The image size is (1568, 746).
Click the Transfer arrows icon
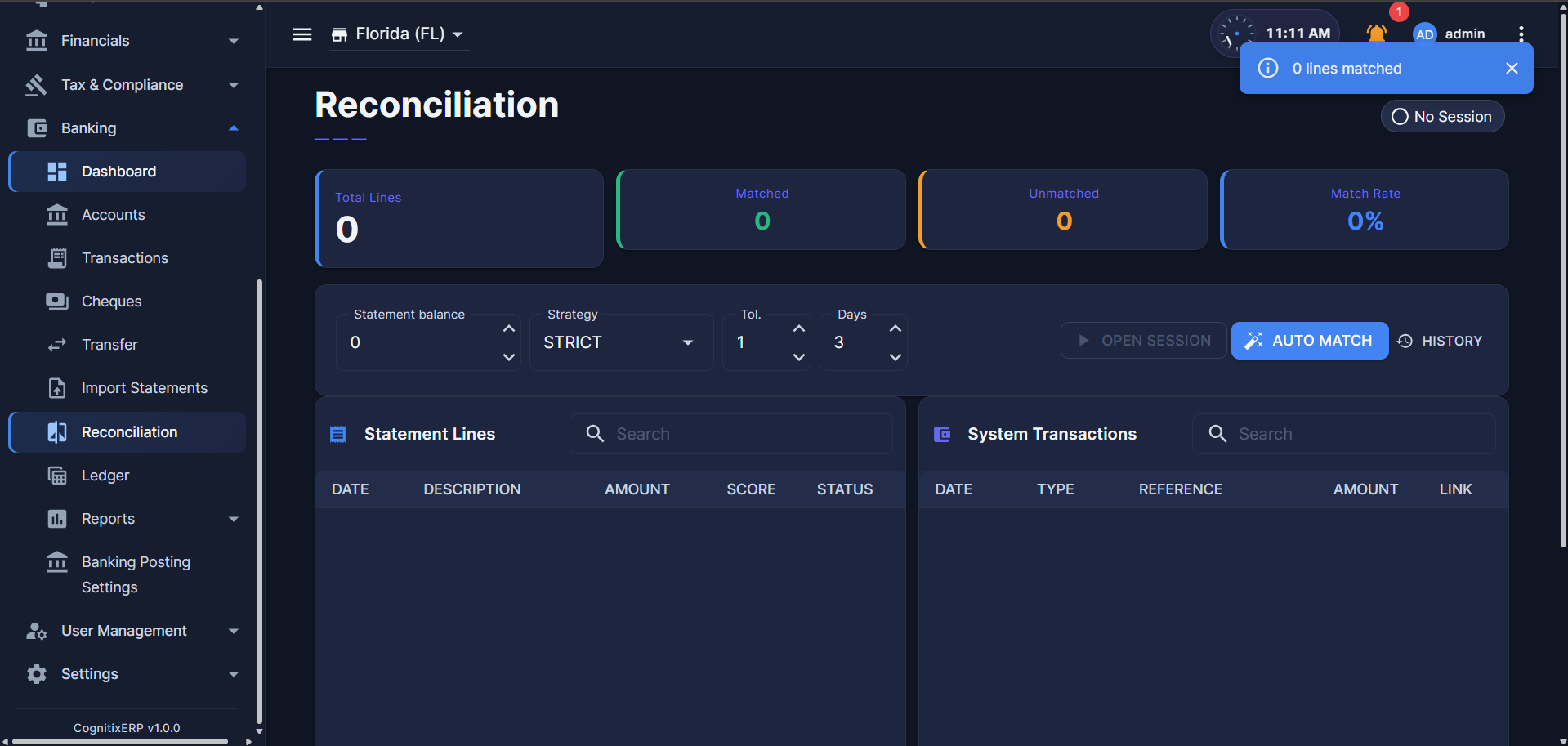point(57,345)
